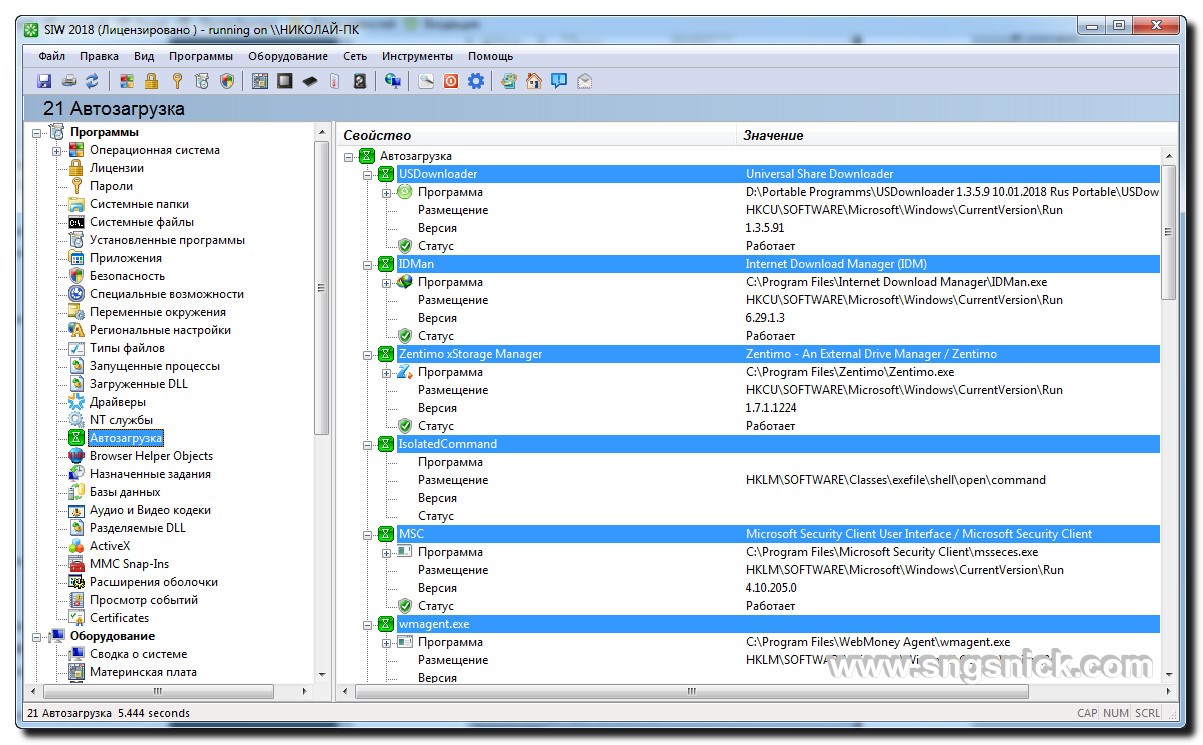The image size is (1203, 745).
Task: Open the Программы menu
Action: click(x=201, y=56)
